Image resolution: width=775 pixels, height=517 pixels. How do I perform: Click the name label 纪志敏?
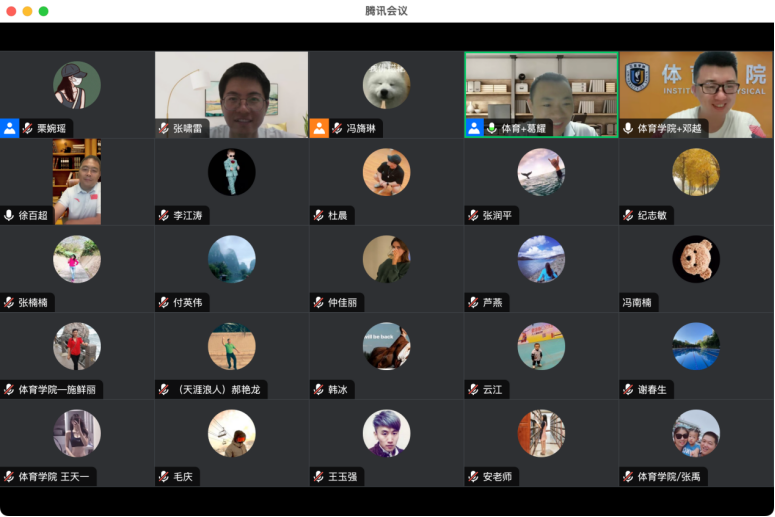[x=652, y=215]
